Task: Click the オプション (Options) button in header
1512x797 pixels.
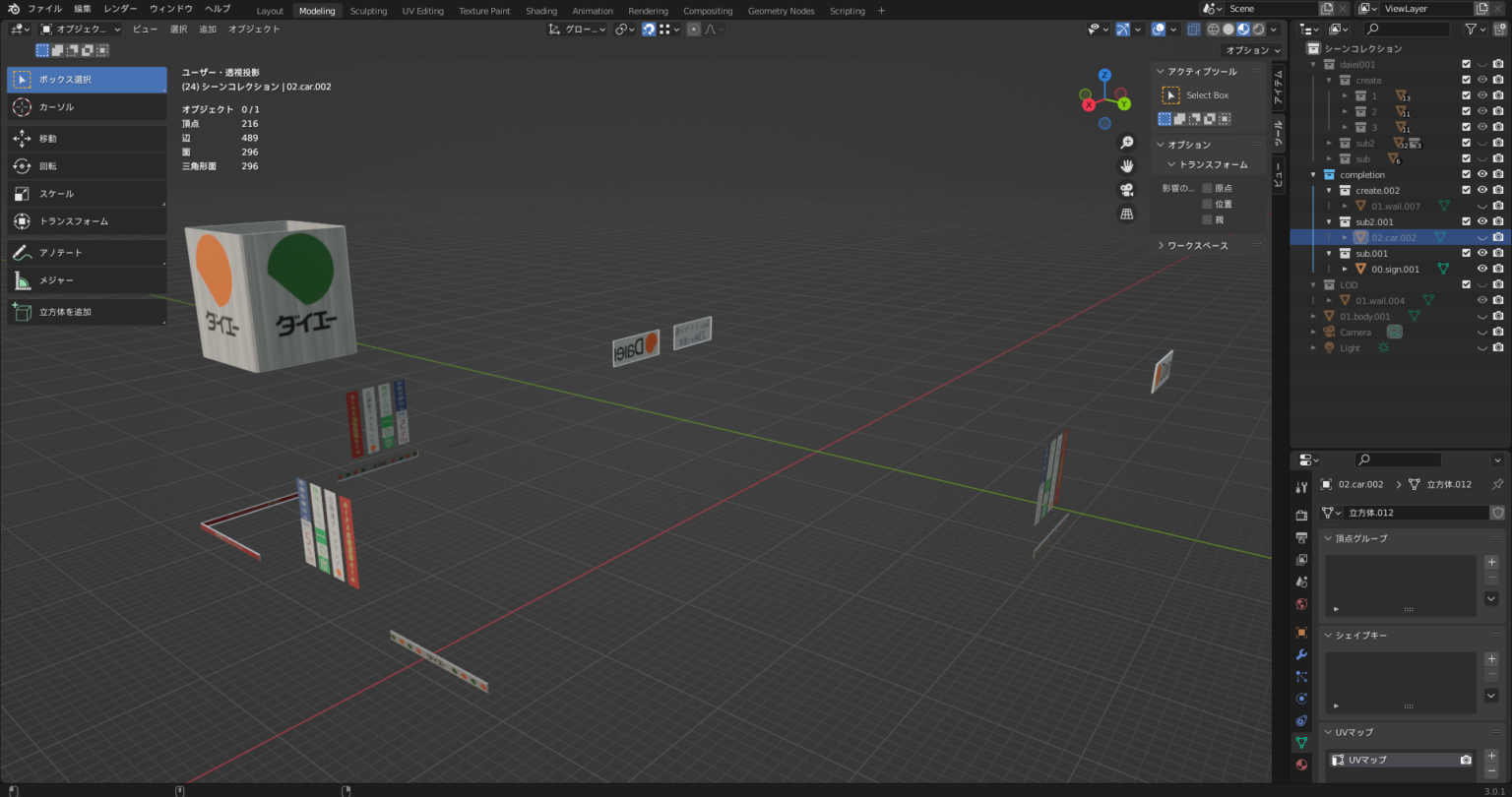Action: 1251,50
